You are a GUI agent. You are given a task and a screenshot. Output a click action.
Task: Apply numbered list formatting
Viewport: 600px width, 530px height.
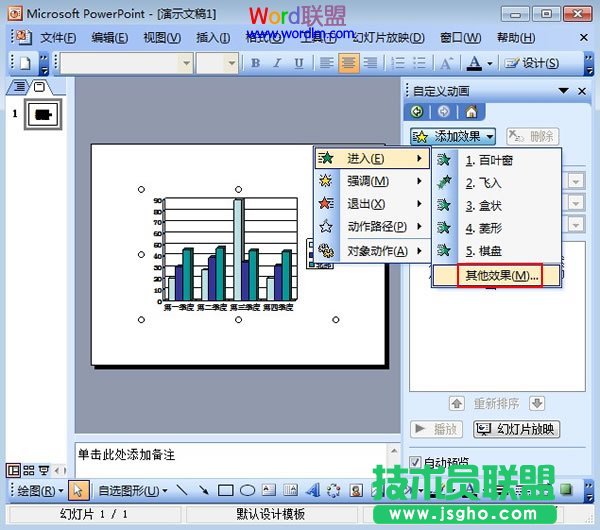pyautogui.click(x=398, y=63)
